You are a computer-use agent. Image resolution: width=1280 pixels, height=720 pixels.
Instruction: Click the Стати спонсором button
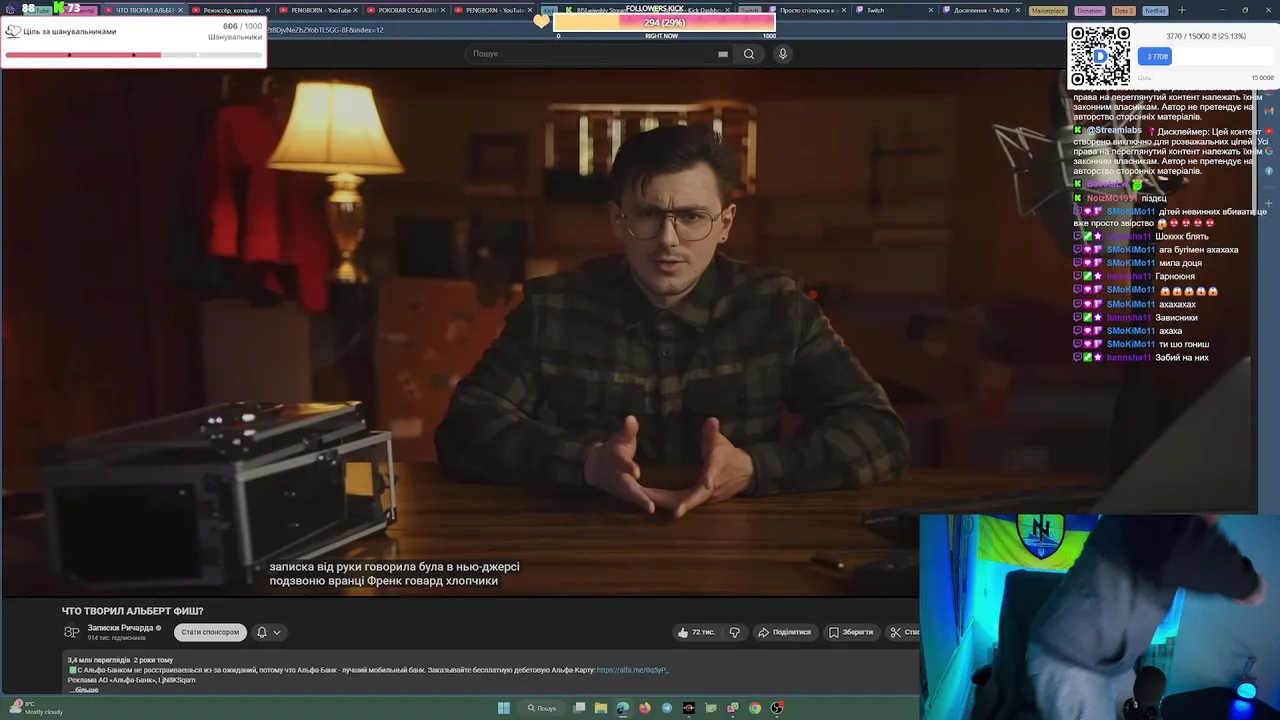210,632
